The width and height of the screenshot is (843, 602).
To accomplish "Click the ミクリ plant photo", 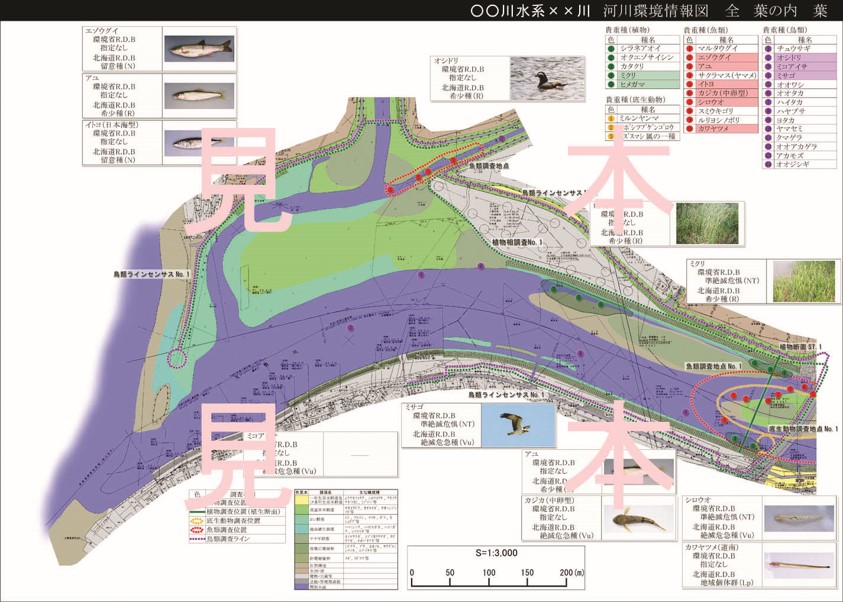I will point(804,281).
